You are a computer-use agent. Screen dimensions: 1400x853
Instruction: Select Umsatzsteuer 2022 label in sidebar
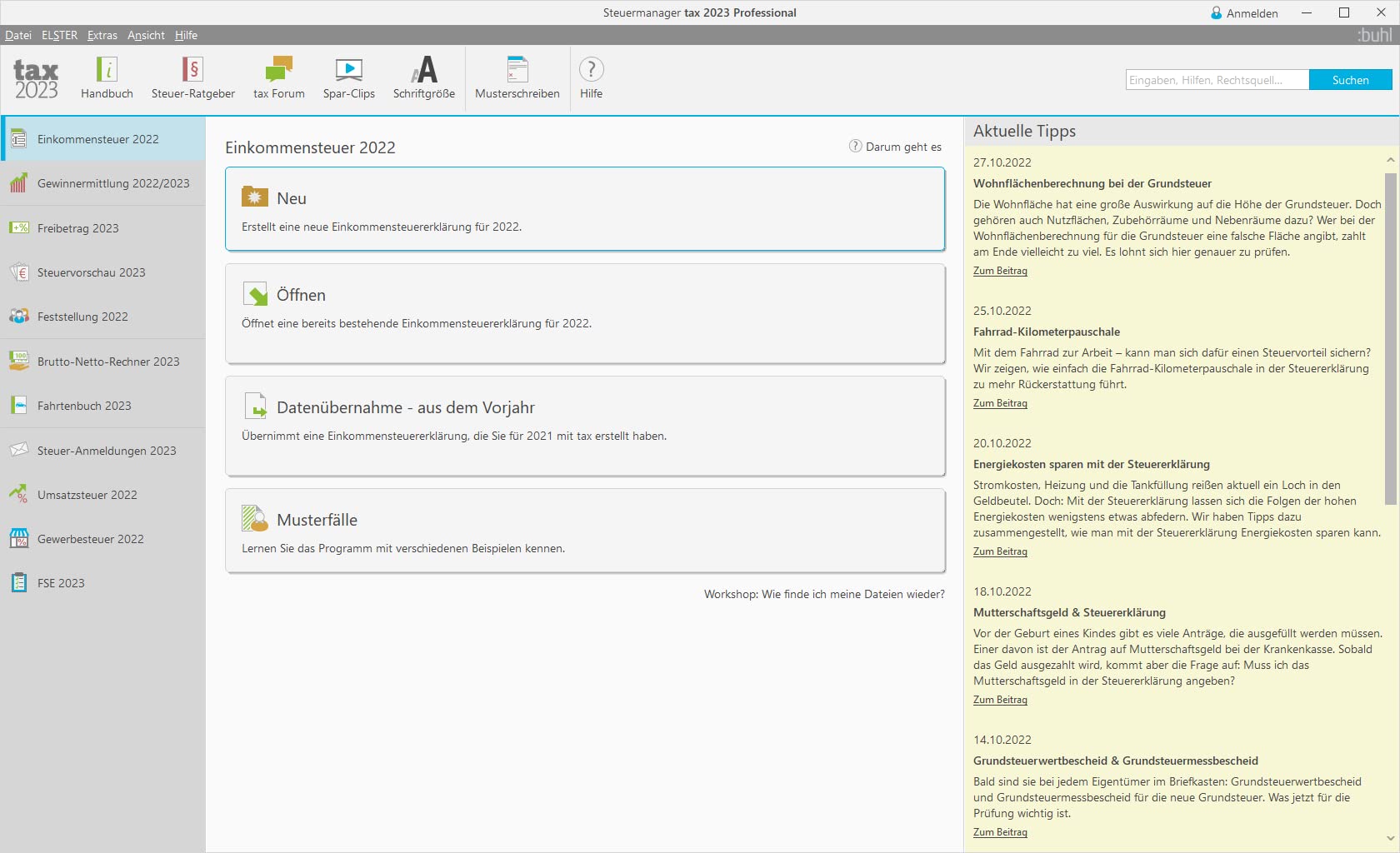click(87, 495)
